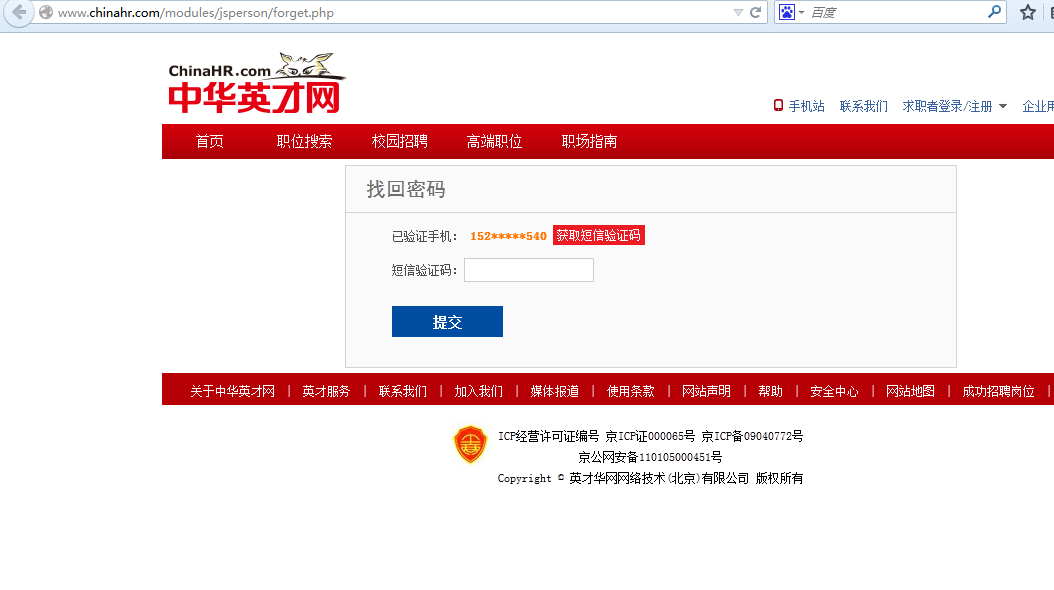The width and height of the screenshot is (1054, 590).
Task: Click the masked phone number 152*****540
Action: [508, 236]
